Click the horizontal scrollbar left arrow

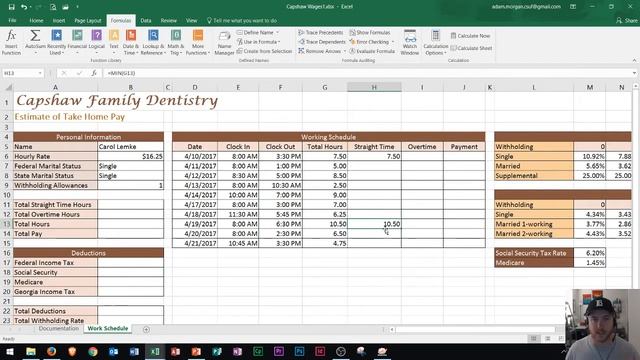tap(392, 329)
